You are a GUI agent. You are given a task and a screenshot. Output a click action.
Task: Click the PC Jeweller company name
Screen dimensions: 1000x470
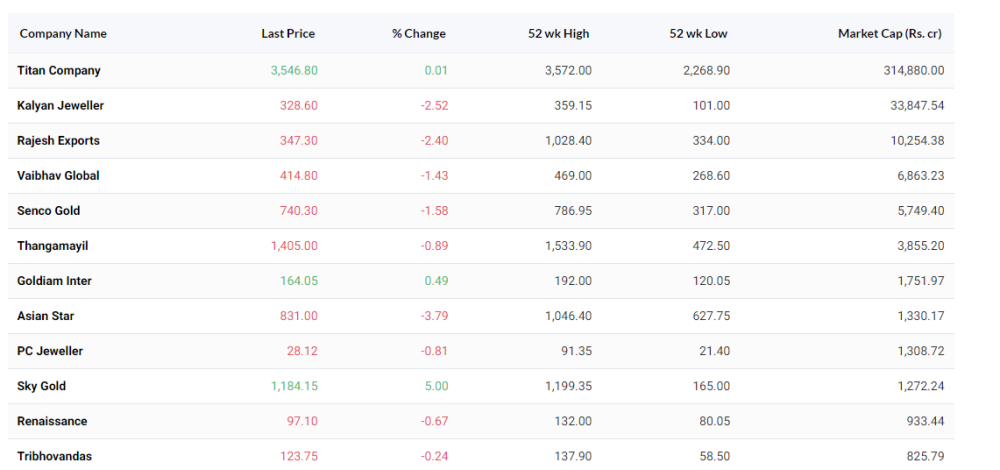pos(50,351)
